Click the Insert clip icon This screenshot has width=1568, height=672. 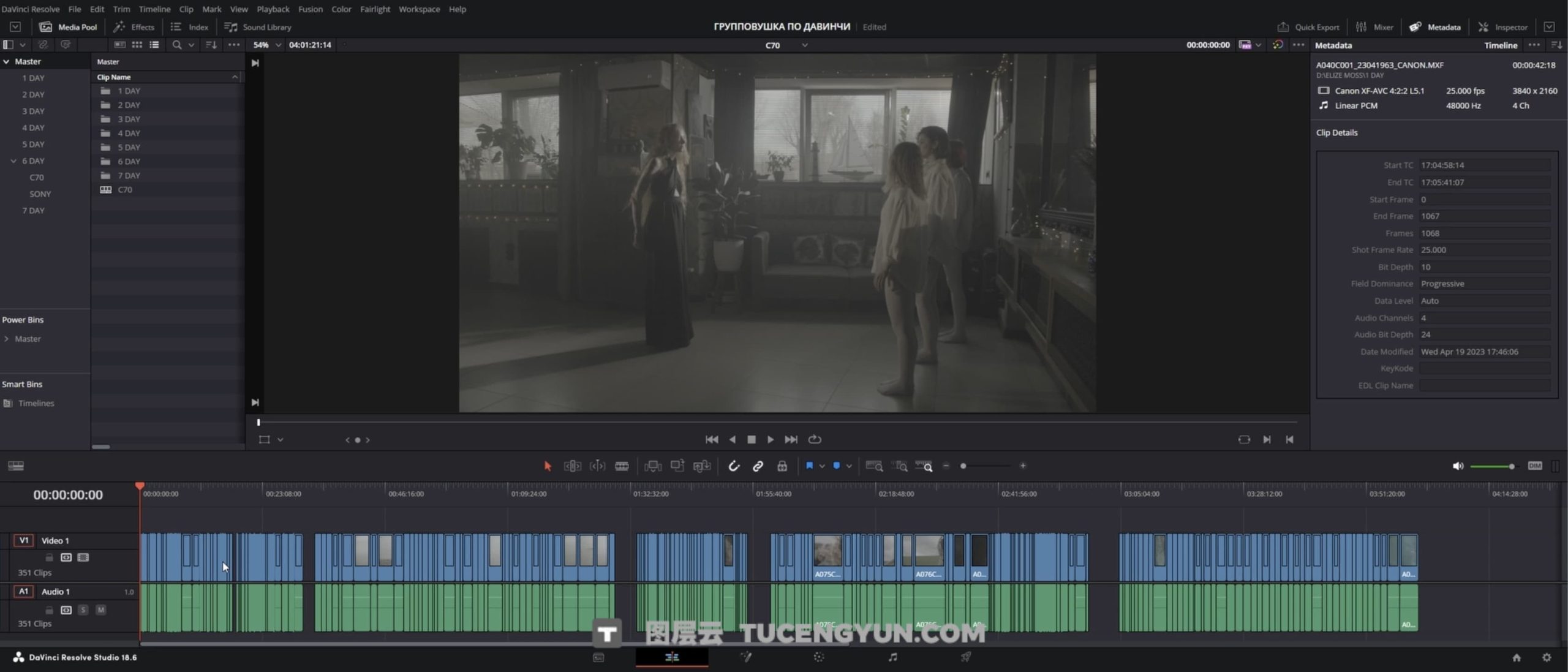click(x=653, y=466)
